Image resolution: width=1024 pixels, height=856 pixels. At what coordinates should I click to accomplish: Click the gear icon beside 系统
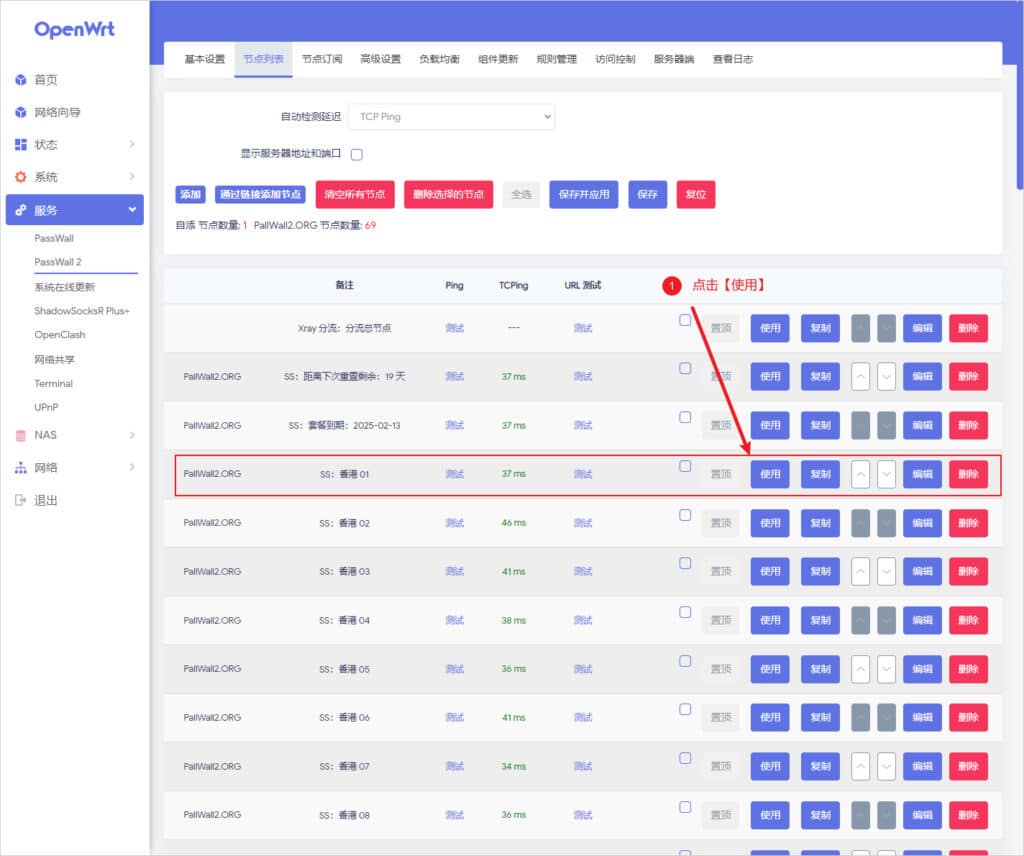21,177
